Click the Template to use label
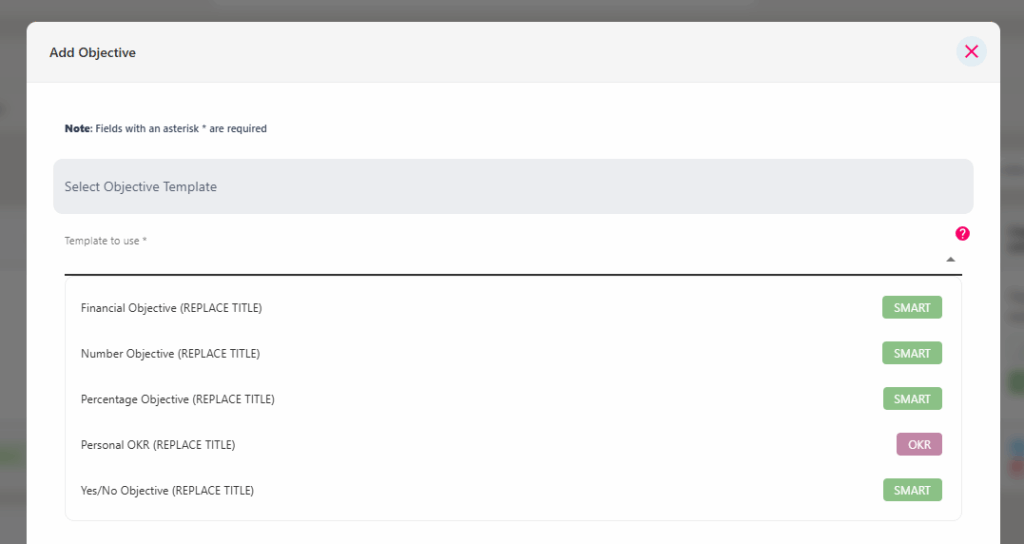The image size is (1024, 544). 106,241
